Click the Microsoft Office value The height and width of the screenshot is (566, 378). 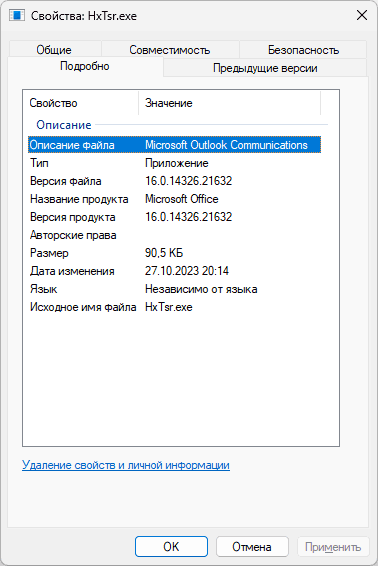point(182,199)
